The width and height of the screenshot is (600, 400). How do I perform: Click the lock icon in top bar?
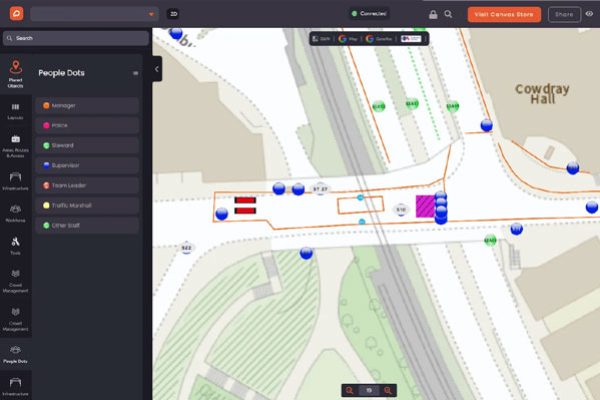coord(433,15)
